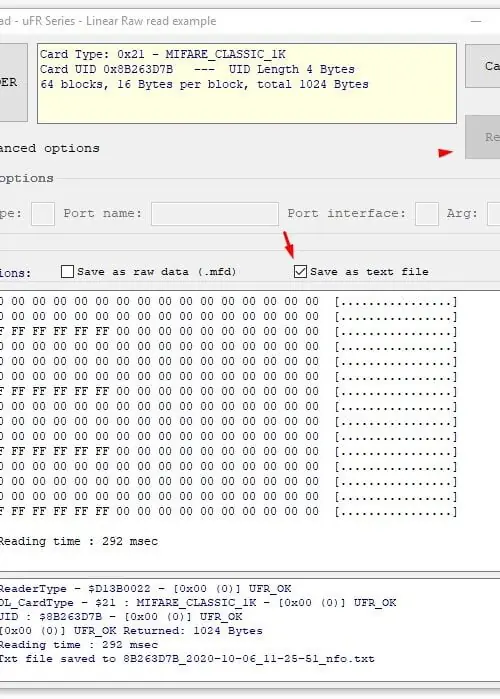Focus the Port name input field

215,214
